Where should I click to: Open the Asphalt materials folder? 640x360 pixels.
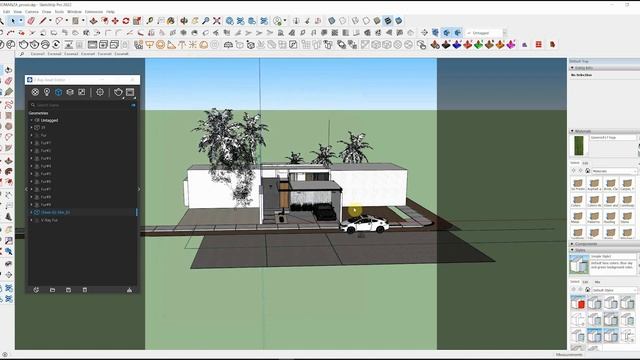(594, 184)
